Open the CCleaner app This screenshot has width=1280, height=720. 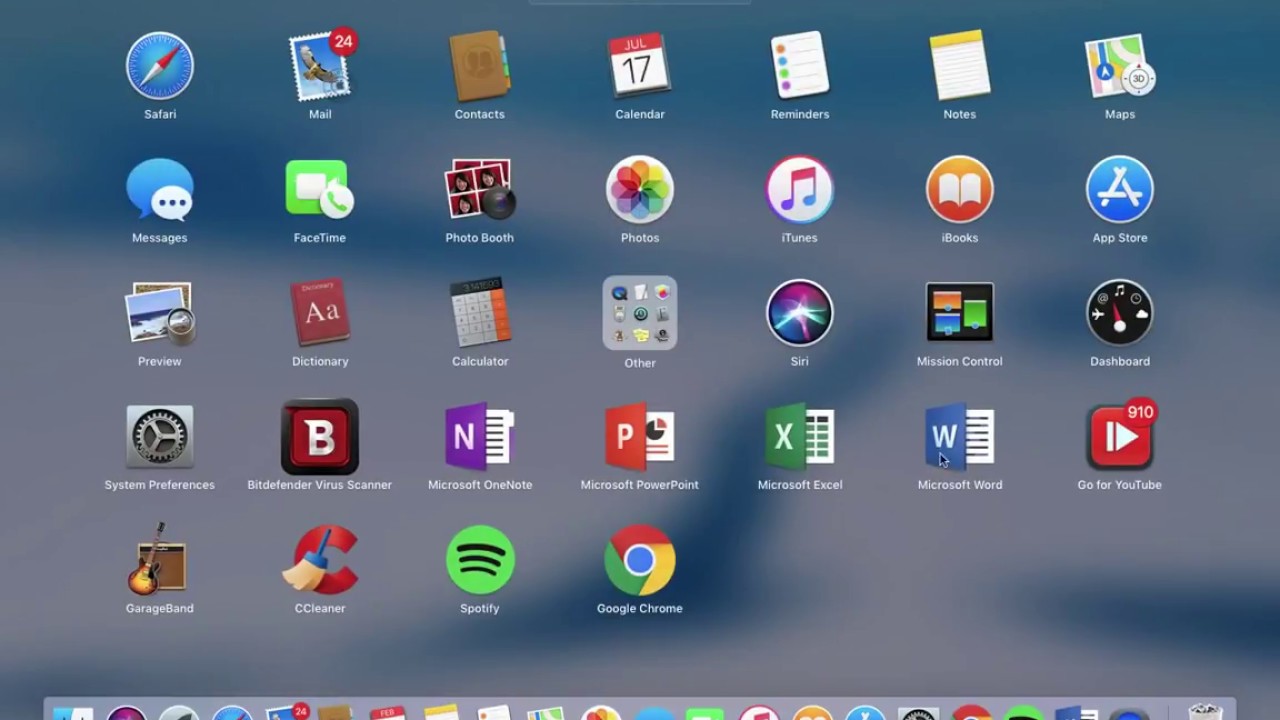click(320, 560)
